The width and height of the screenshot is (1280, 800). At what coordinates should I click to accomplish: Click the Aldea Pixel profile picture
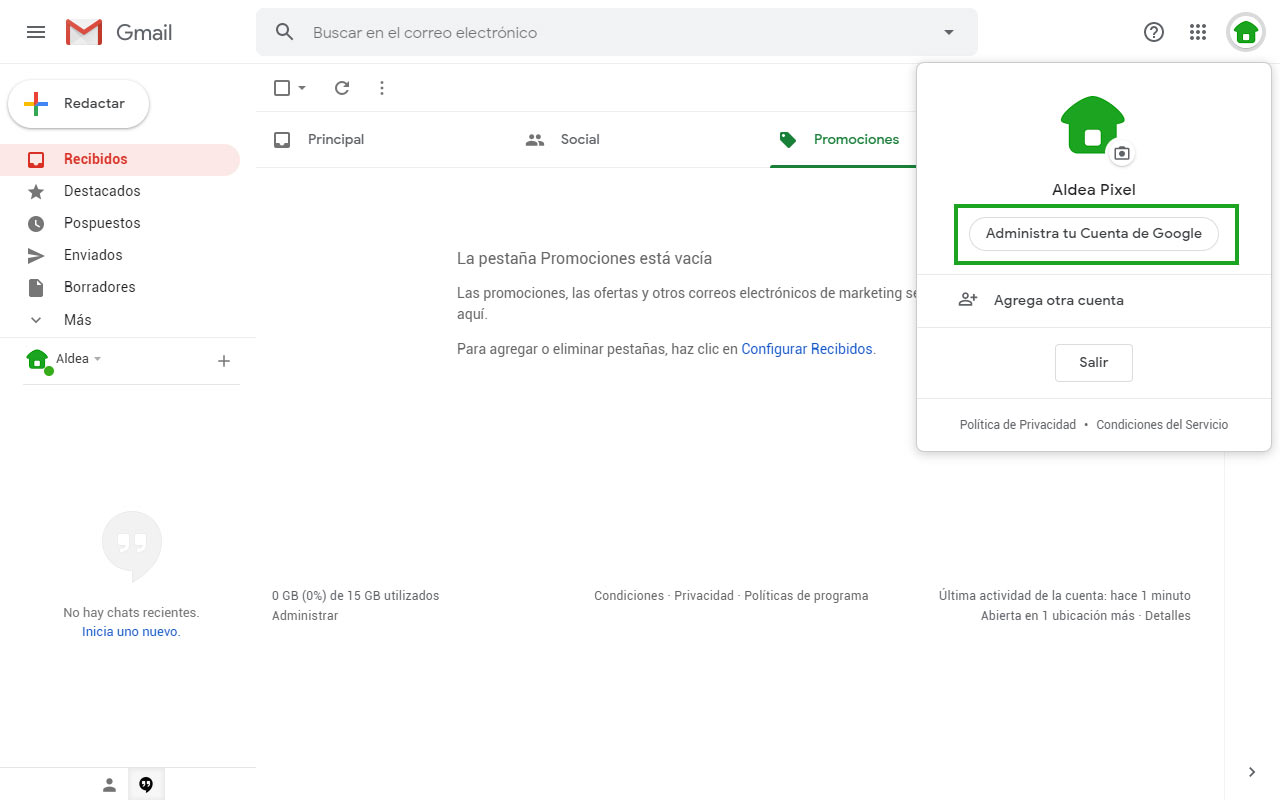(x=1093, y=126)
